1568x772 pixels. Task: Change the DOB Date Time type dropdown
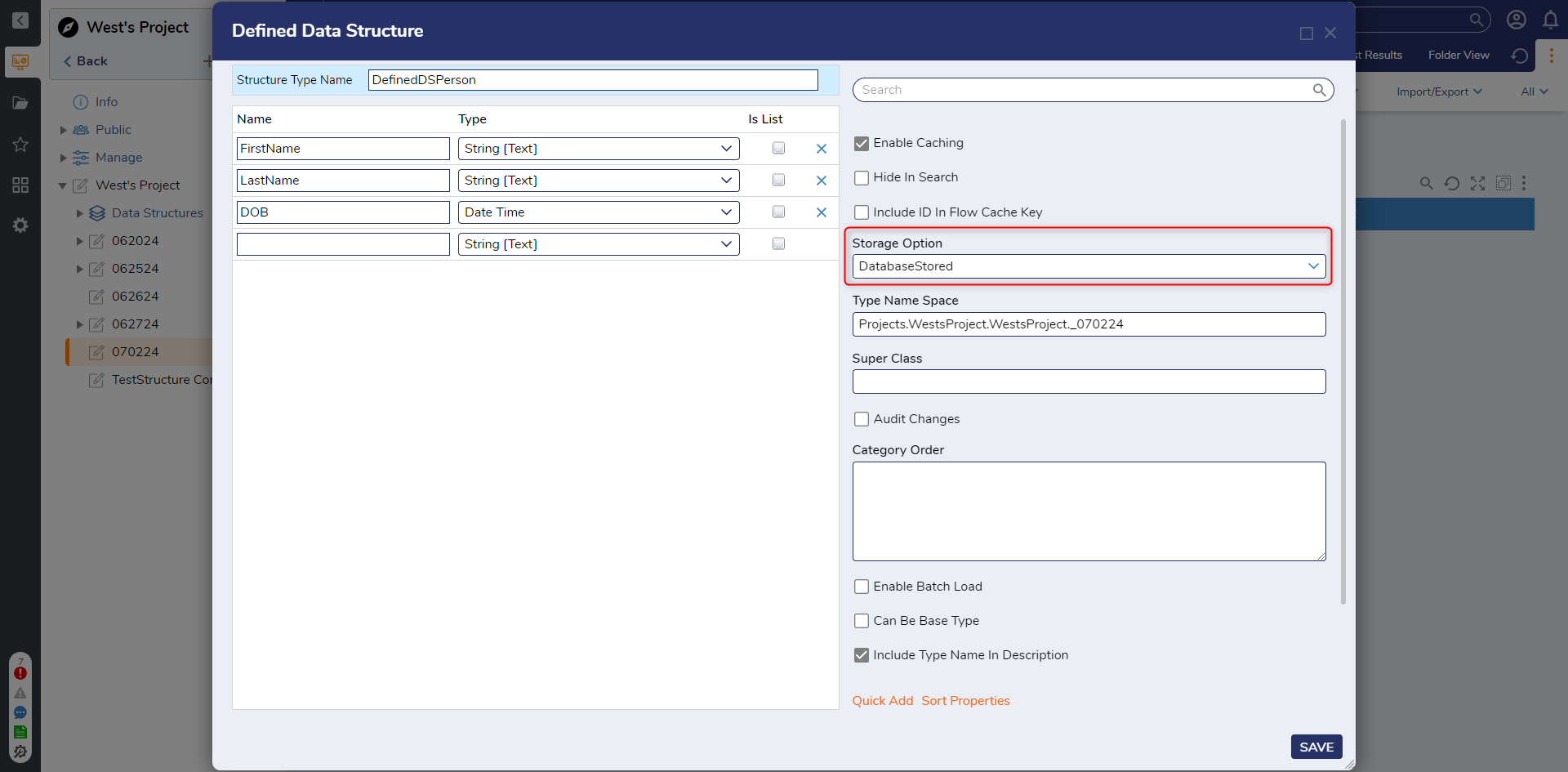599,212
